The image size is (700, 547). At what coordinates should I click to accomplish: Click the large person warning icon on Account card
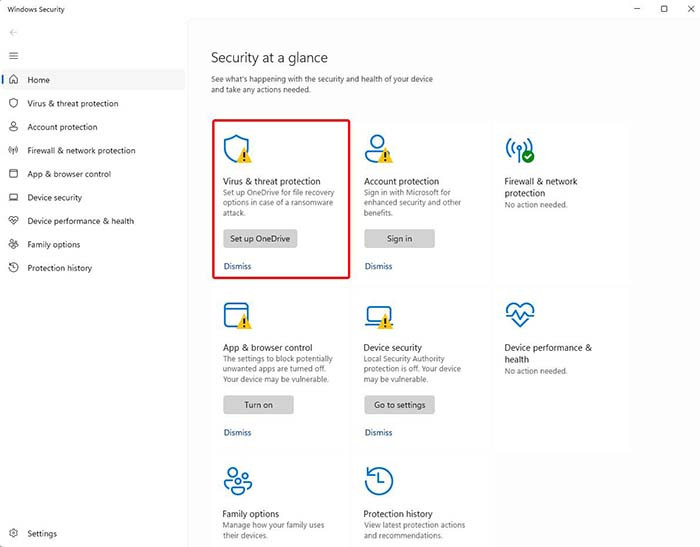(379, 149)
